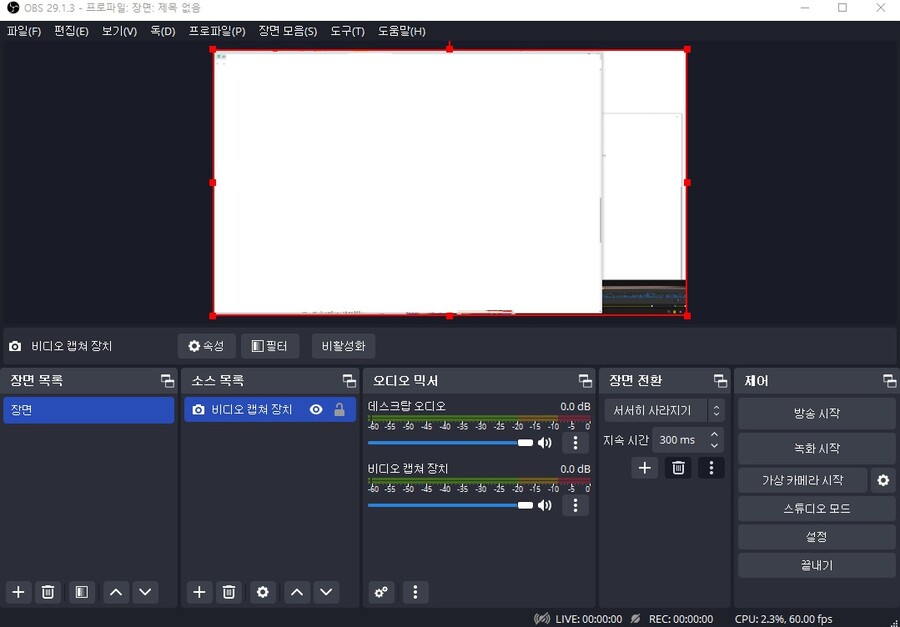The width and height of the screenshot is (900, 627).
Task: Click 방송 시작 button
Action: (x=816, y=413)
